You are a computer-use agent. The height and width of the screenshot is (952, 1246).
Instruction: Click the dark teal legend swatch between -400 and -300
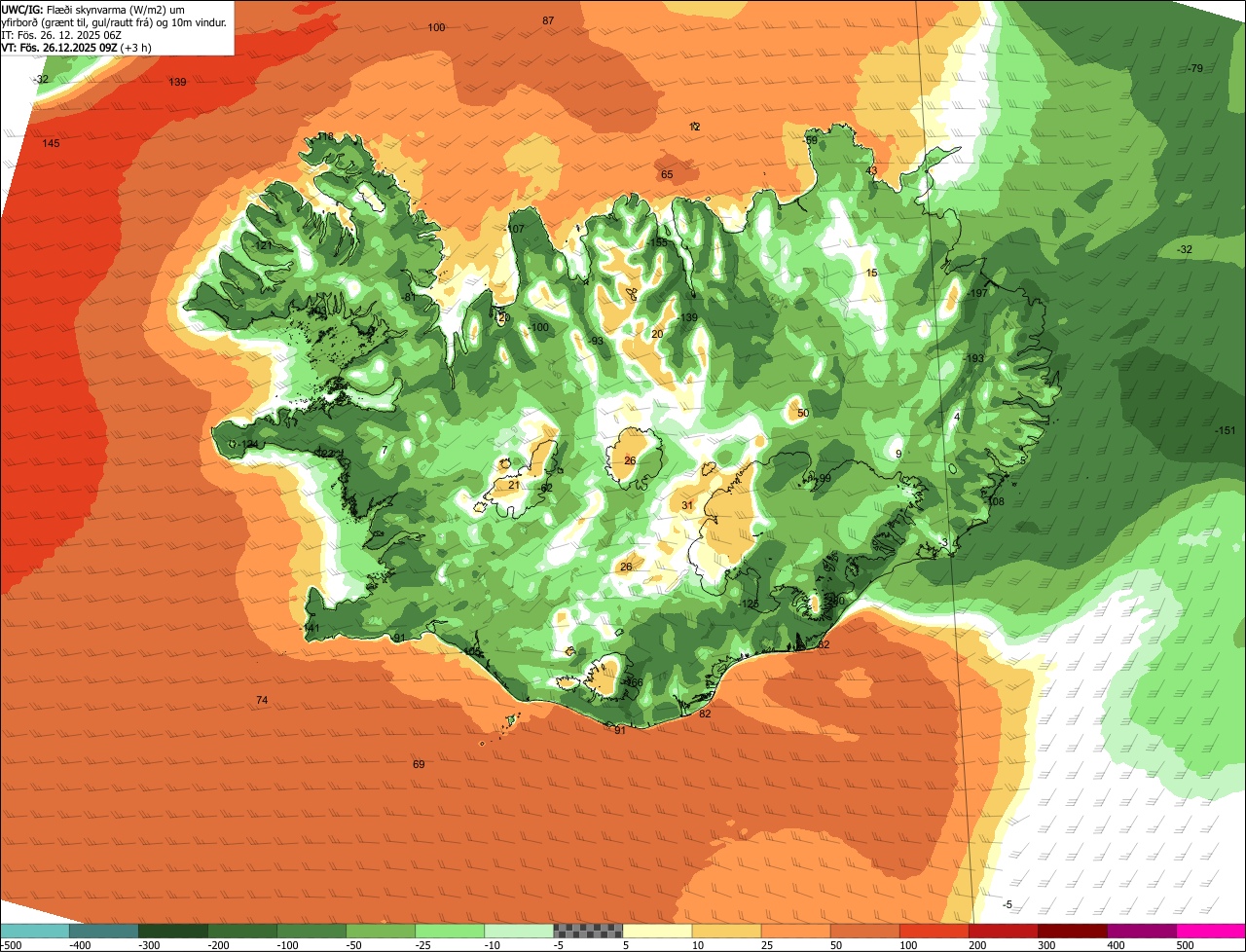103,931
